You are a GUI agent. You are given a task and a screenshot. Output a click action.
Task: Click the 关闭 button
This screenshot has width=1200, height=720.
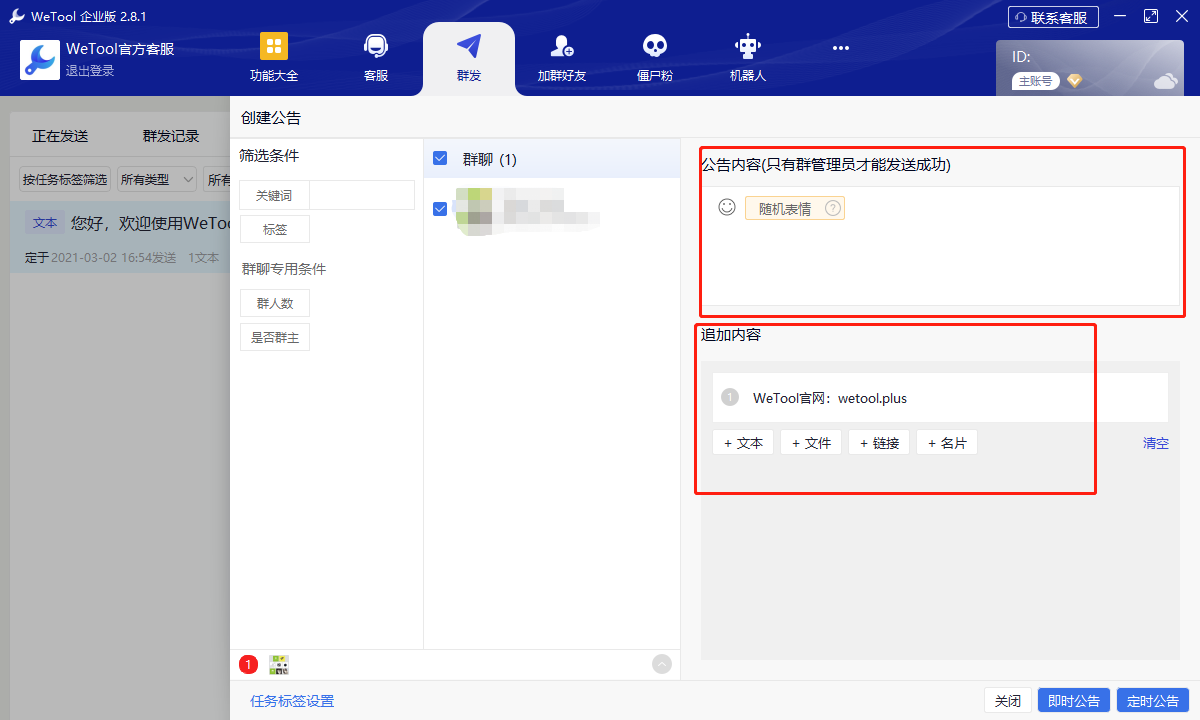[x=1007, y=701]
